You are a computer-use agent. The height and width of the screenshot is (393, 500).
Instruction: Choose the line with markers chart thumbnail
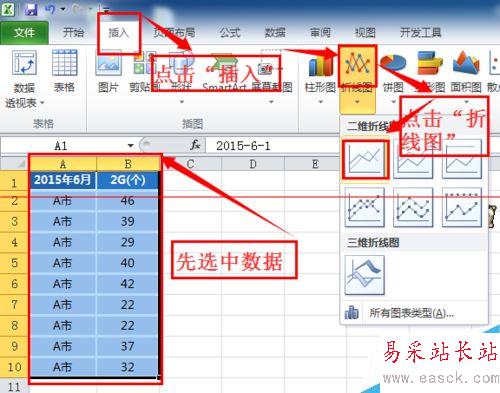pyautogui.click(x=364, y=207)
